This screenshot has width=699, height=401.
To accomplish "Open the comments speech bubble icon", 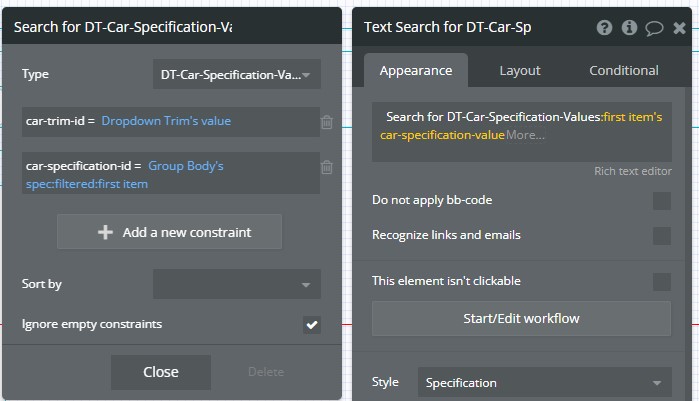I will [654, 29].
